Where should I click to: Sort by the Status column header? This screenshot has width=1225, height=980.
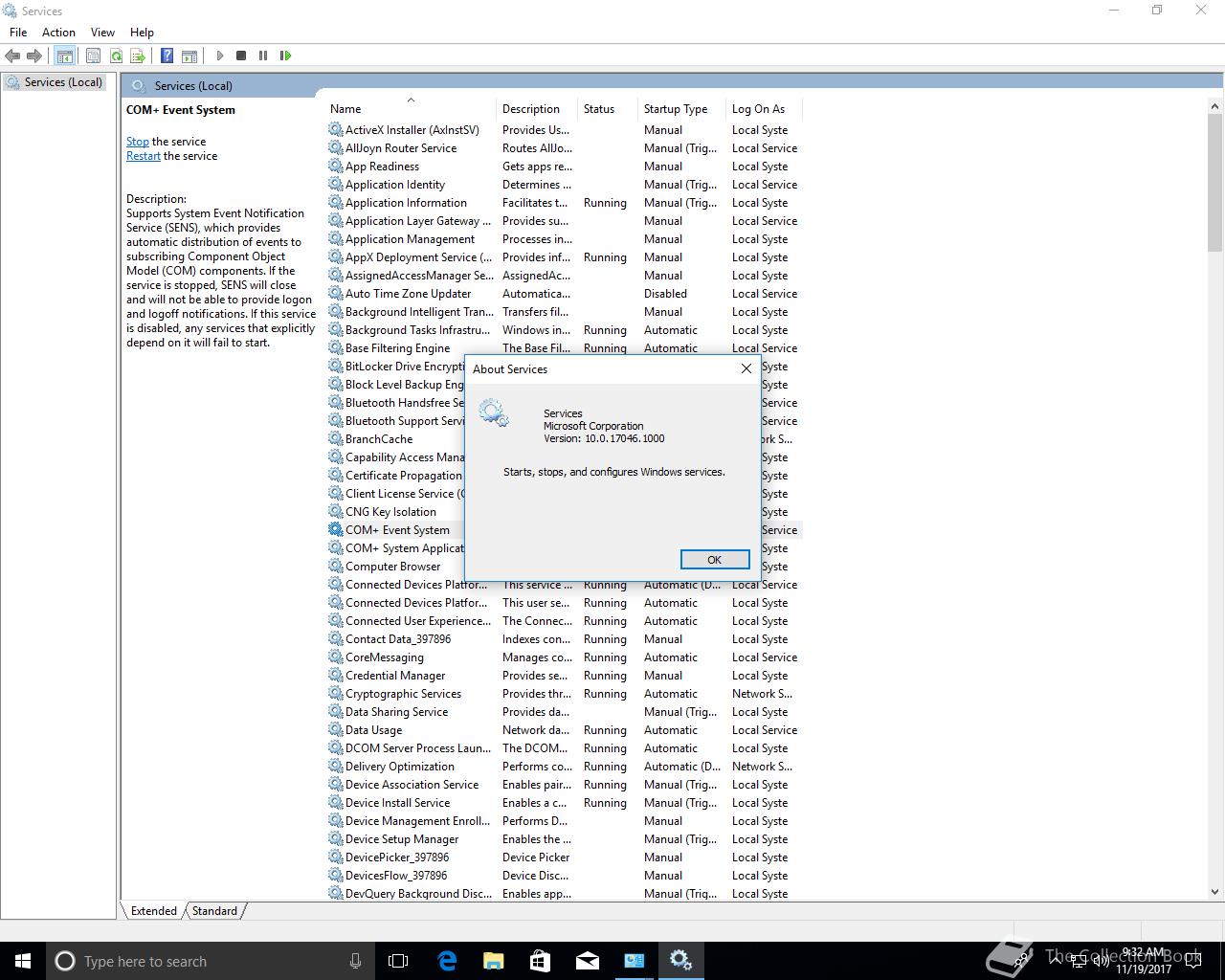pos(608,108)
